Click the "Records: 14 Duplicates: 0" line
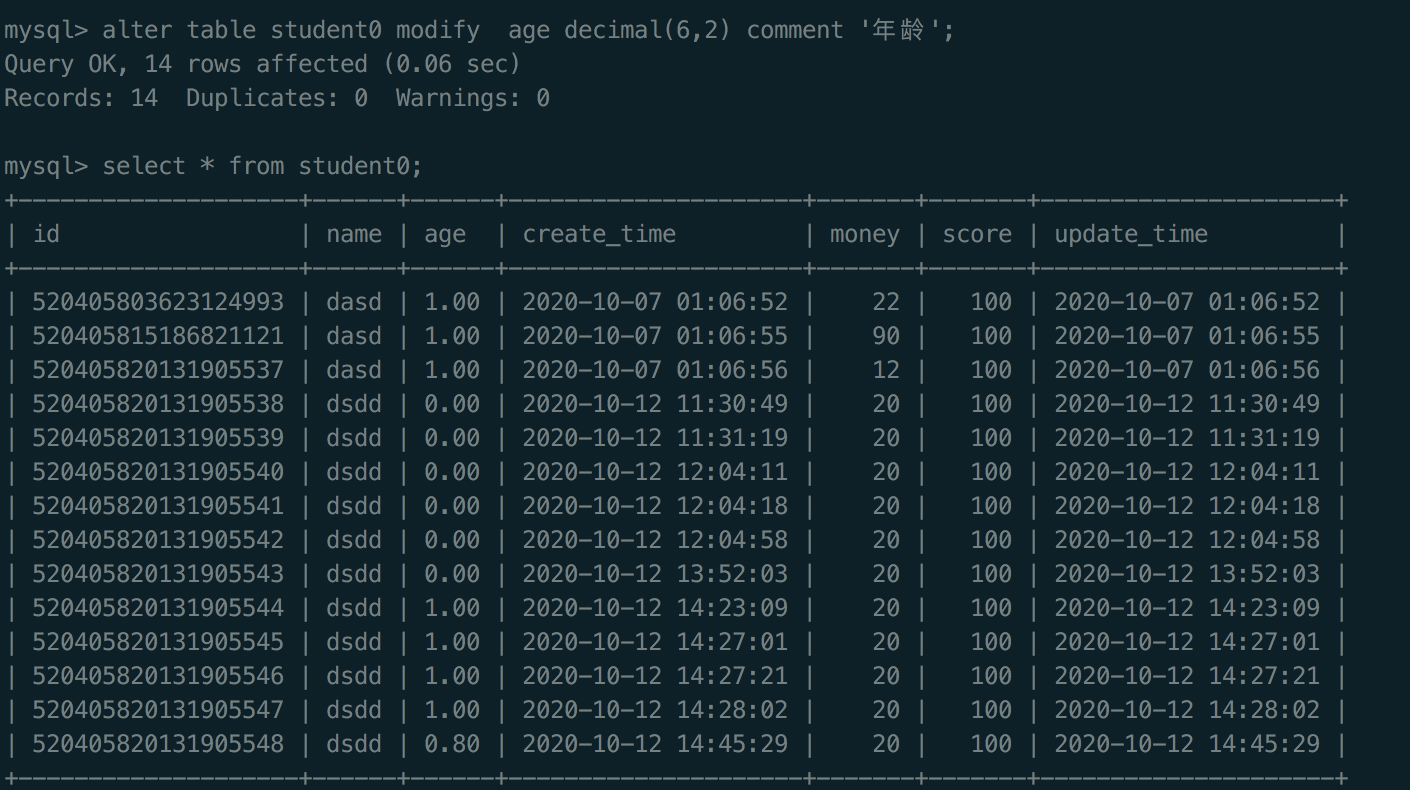This screenshot has height=790, width=1410. (x=277, y=98)
